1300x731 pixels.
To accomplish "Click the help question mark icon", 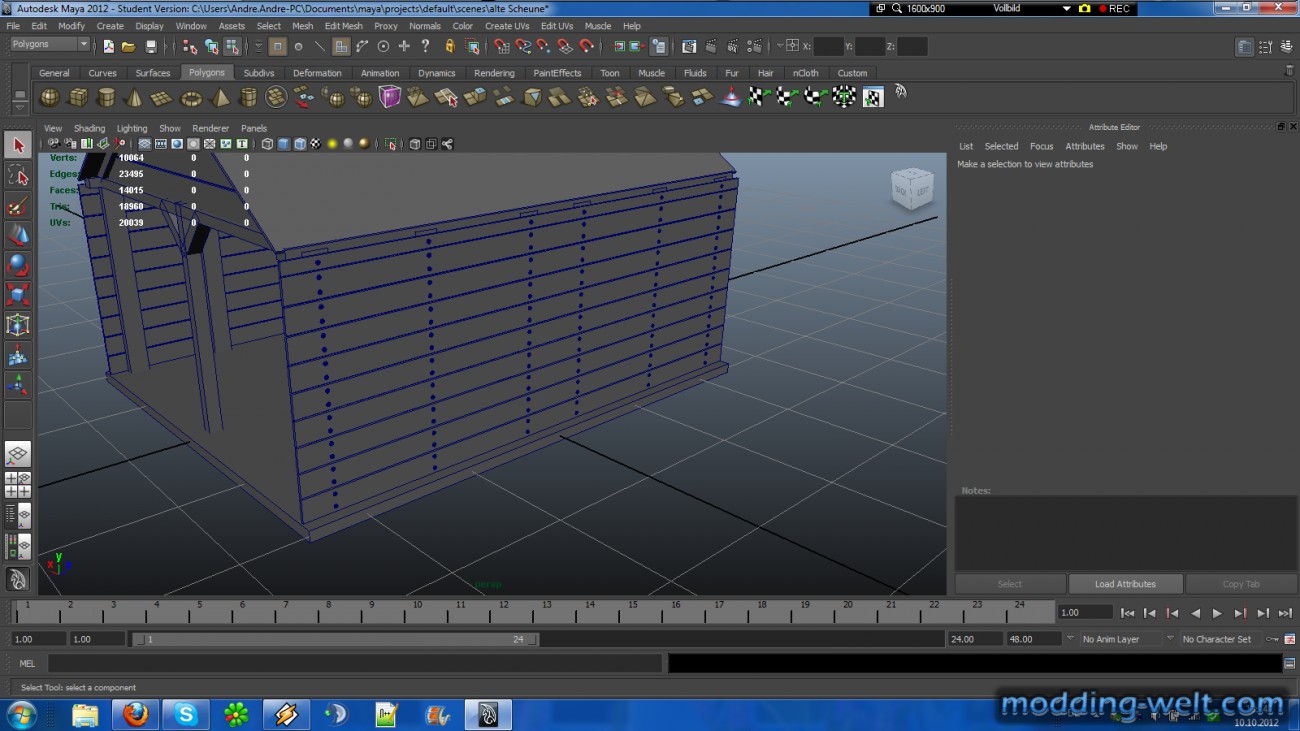I will tap(426, 46).
